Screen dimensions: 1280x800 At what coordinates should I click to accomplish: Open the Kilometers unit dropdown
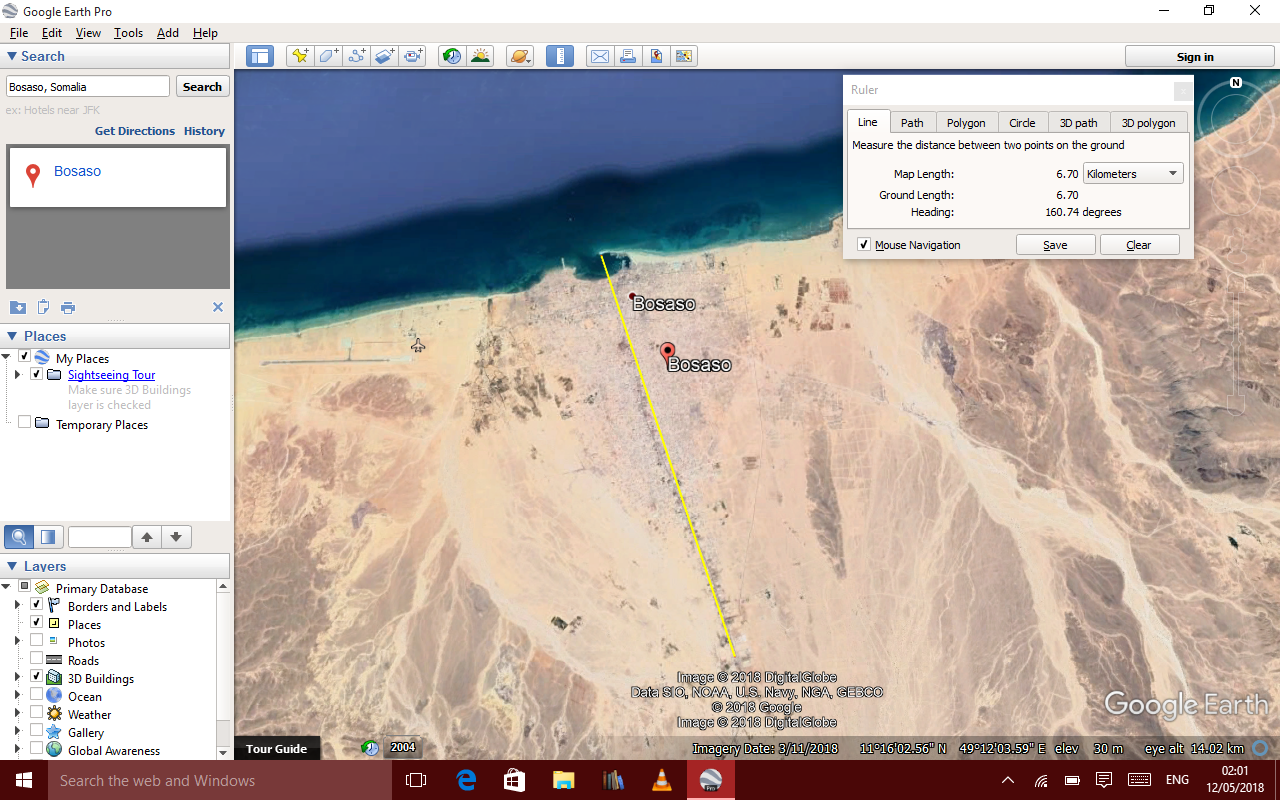(1133, 174)
